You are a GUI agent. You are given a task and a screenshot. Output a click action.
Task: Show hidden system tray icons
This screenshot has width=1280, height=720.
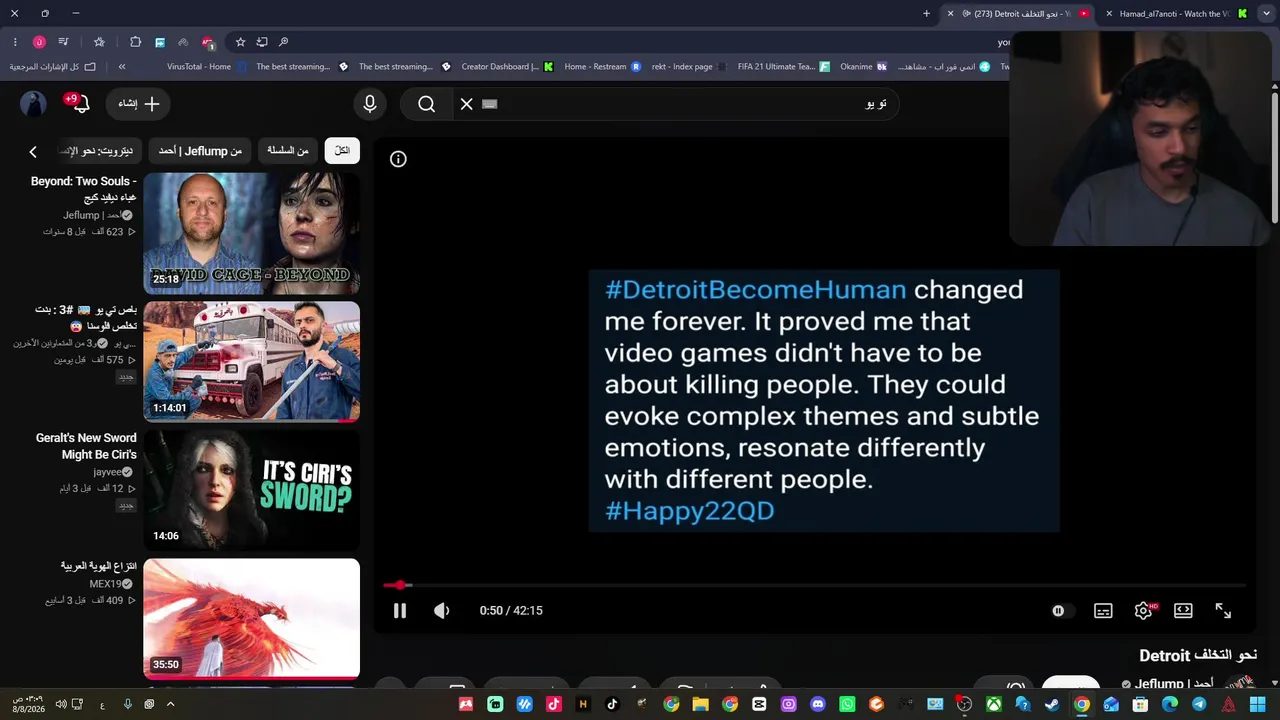point(170,704)
